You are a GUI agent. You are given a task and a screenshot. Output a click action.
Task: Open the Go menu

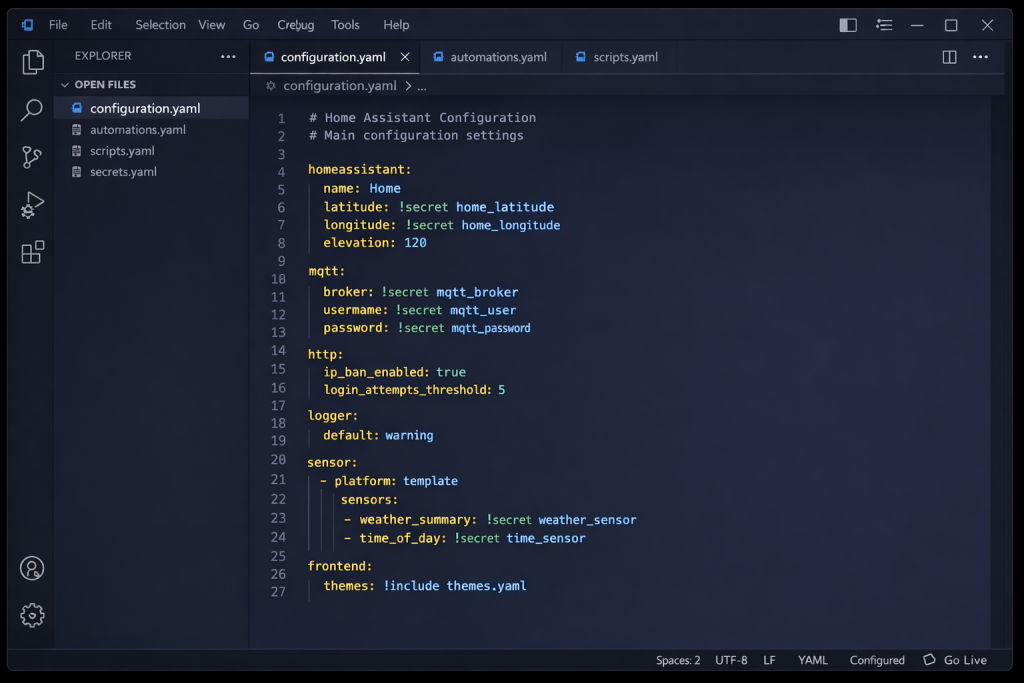pyautogui.click(x=251, y=25)
